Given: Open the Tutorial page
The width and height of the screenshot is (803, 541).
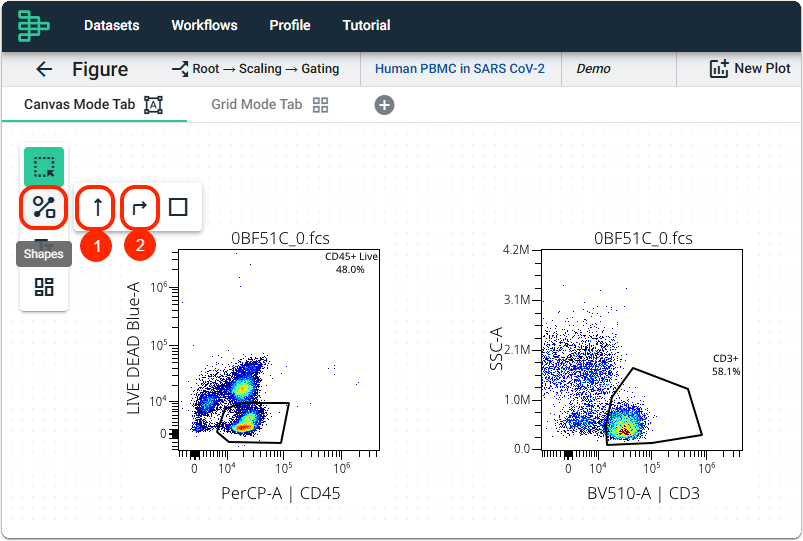Looking at the screenshot, I should pos(366,25).
